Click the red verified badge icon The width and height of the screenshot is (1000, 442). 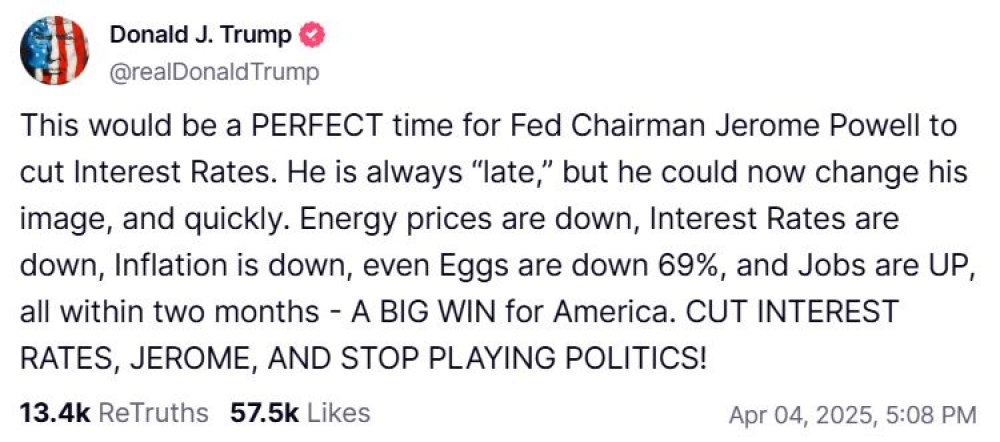point(314,34)
